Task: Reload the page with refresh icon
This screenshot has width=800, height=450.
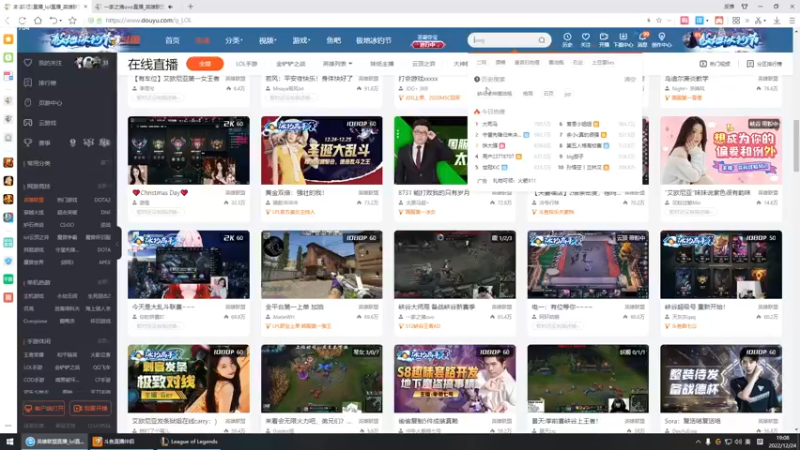Action: coord(22,20)
